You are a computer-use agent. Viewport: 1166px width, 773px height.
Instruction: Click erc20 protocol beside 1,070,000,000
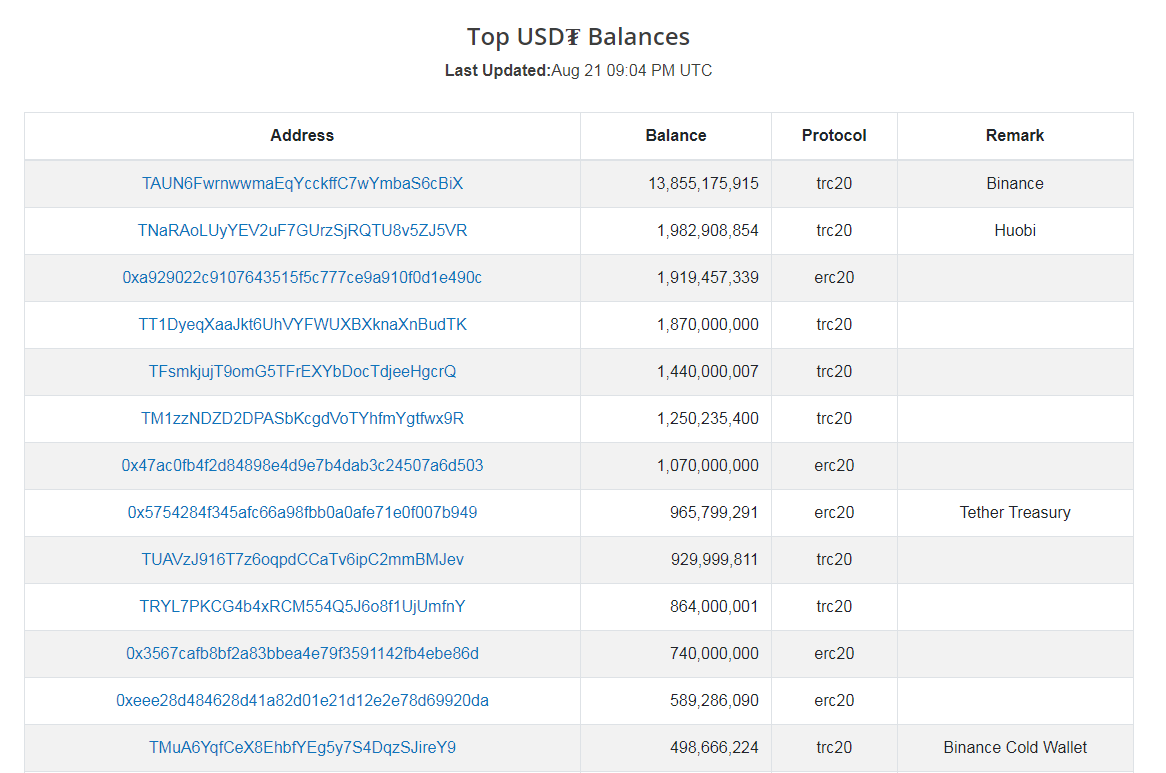tap(834, 465)
